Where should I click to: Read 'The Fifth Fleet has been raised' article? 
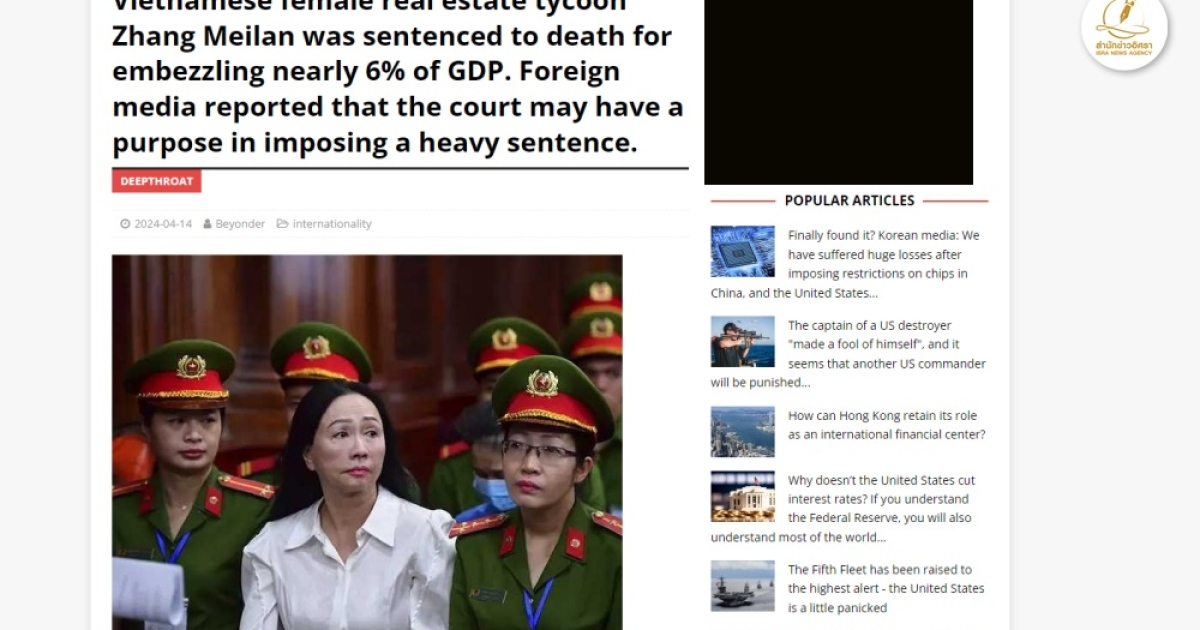(886, 589)
